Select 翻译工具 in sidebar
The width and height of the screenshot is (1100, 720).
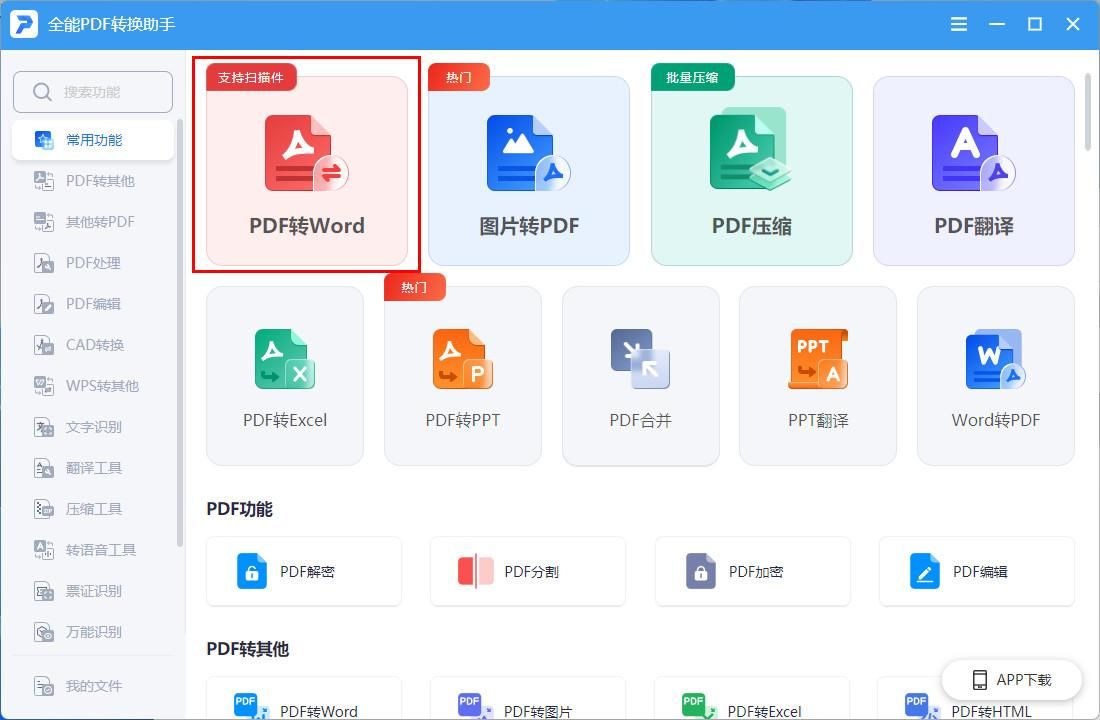tap(93, 468)
